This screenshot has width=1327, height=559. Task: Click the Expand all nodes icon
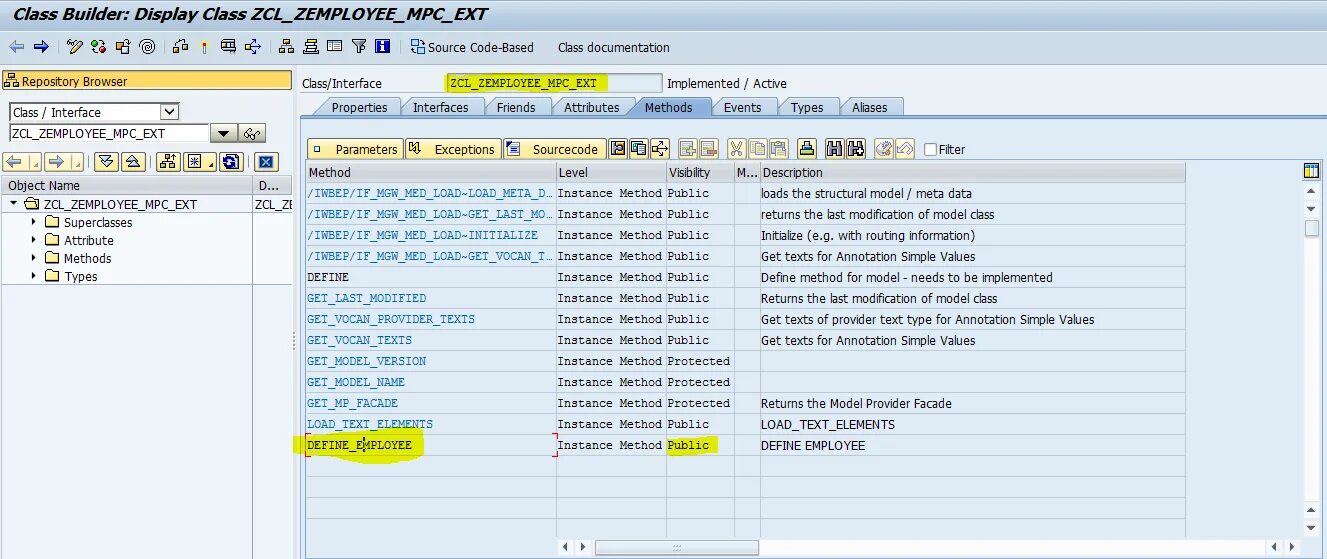(106, 162)
